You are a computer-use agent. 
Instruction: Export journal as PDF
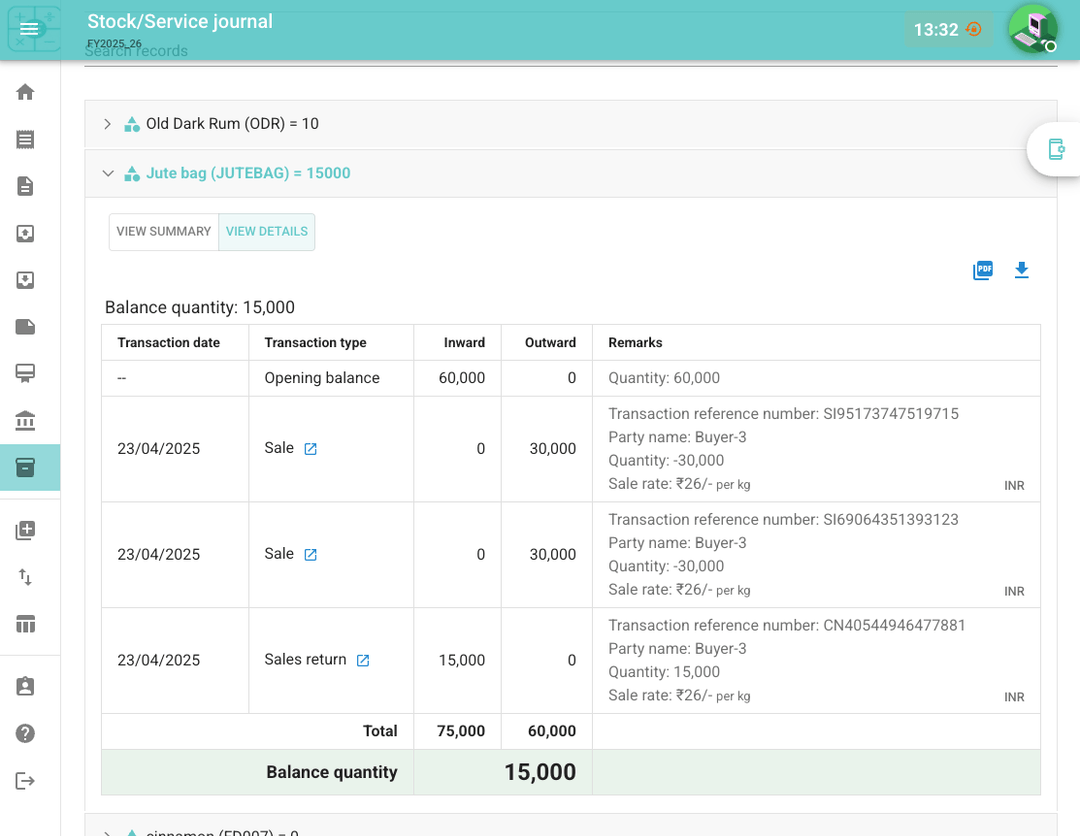pyautogui.click(x=983, y=271)
